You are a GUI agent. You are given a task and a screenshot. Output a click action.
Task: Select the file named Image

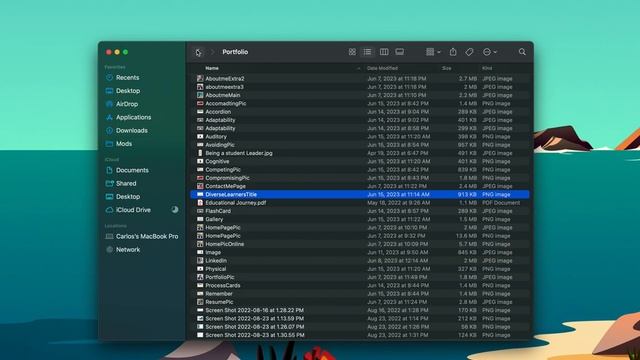tap(360, 252)
